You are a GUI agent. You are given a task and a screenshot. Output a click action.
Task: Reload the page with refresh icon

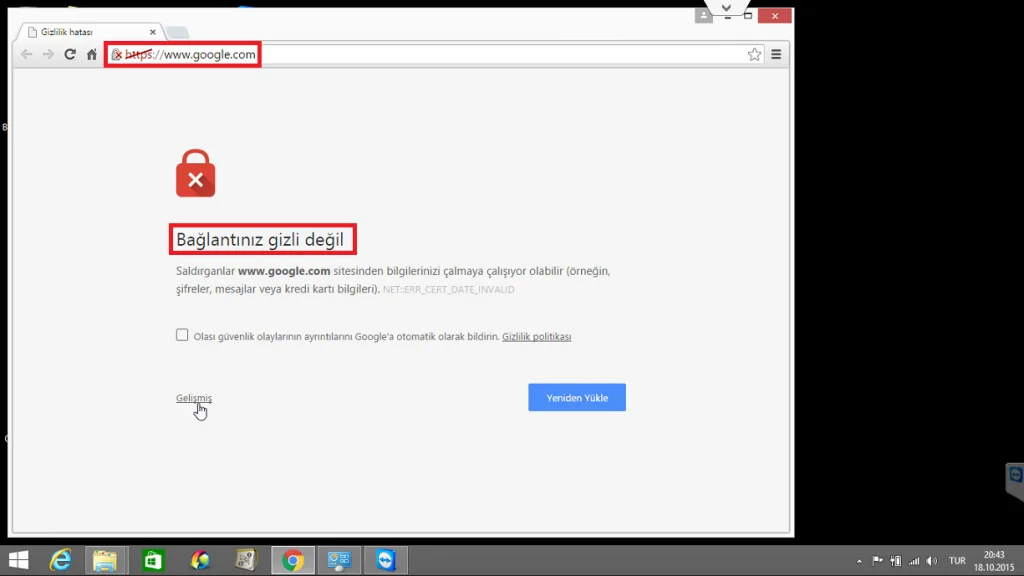(x=70, y=54)
